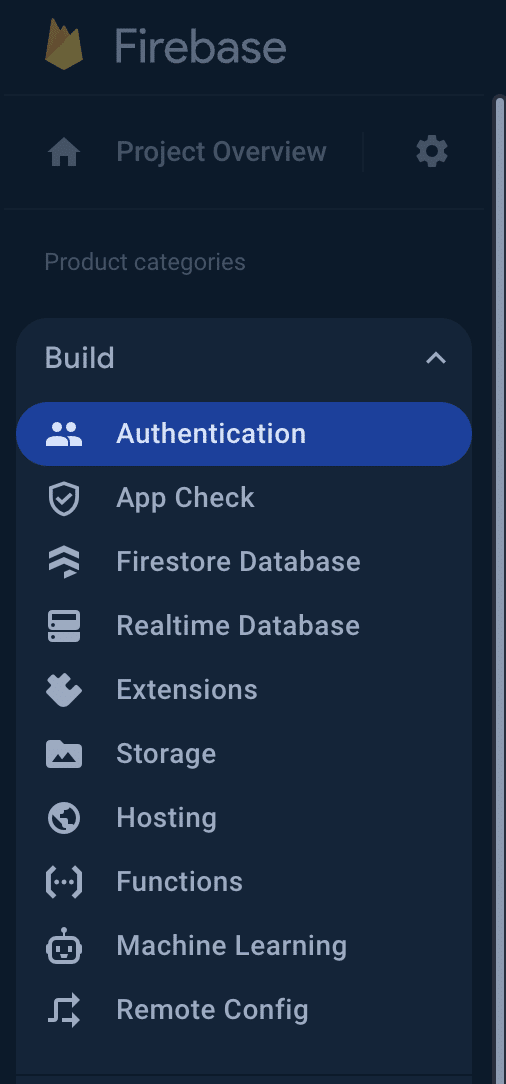Screen dimensions: 506x1084
Task: Click the Realtime Database server icon
Action: (x=64, y=626)
